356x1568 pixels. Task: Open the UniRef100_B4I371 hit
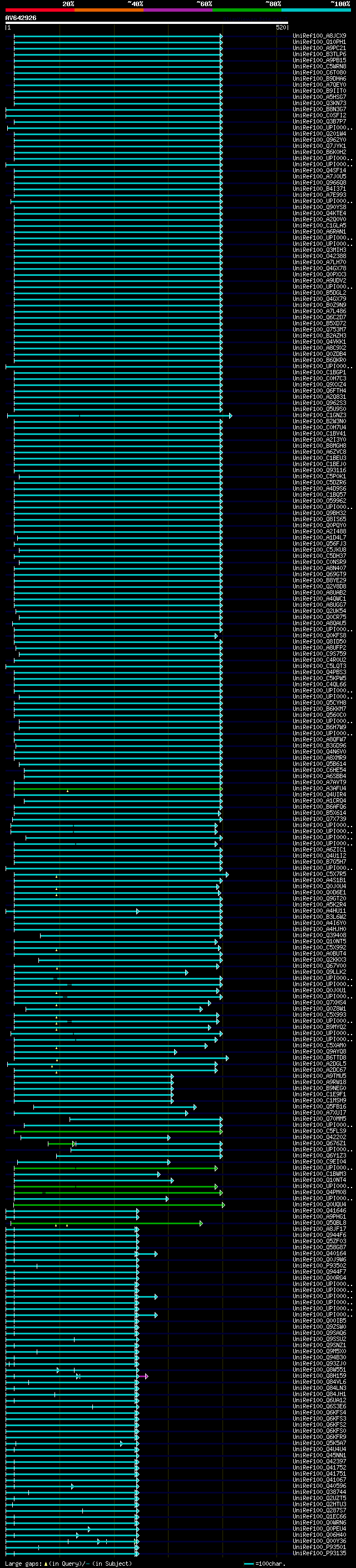pos(319,189)
